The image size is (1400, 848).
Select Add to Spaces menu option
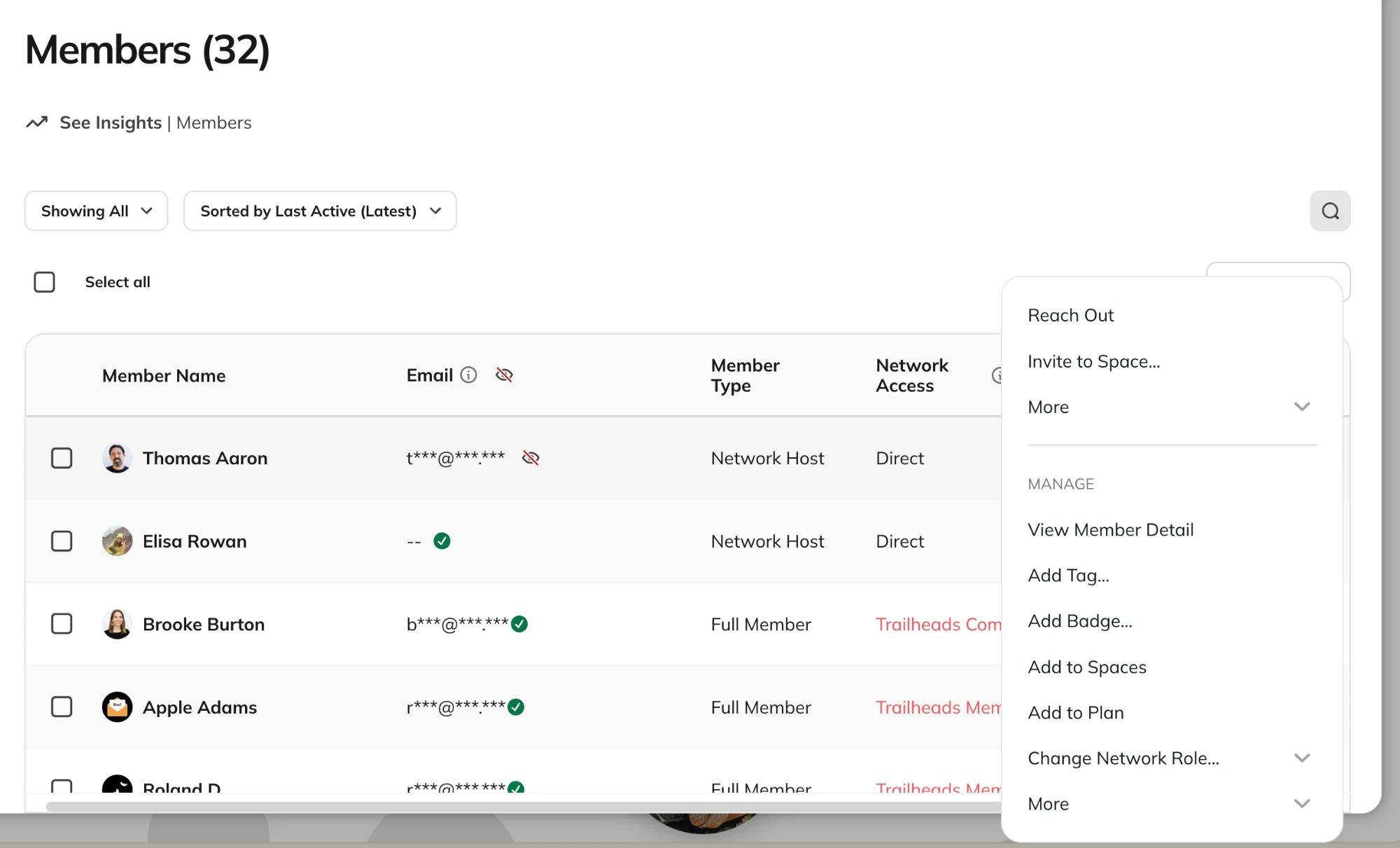[1087, 667]
